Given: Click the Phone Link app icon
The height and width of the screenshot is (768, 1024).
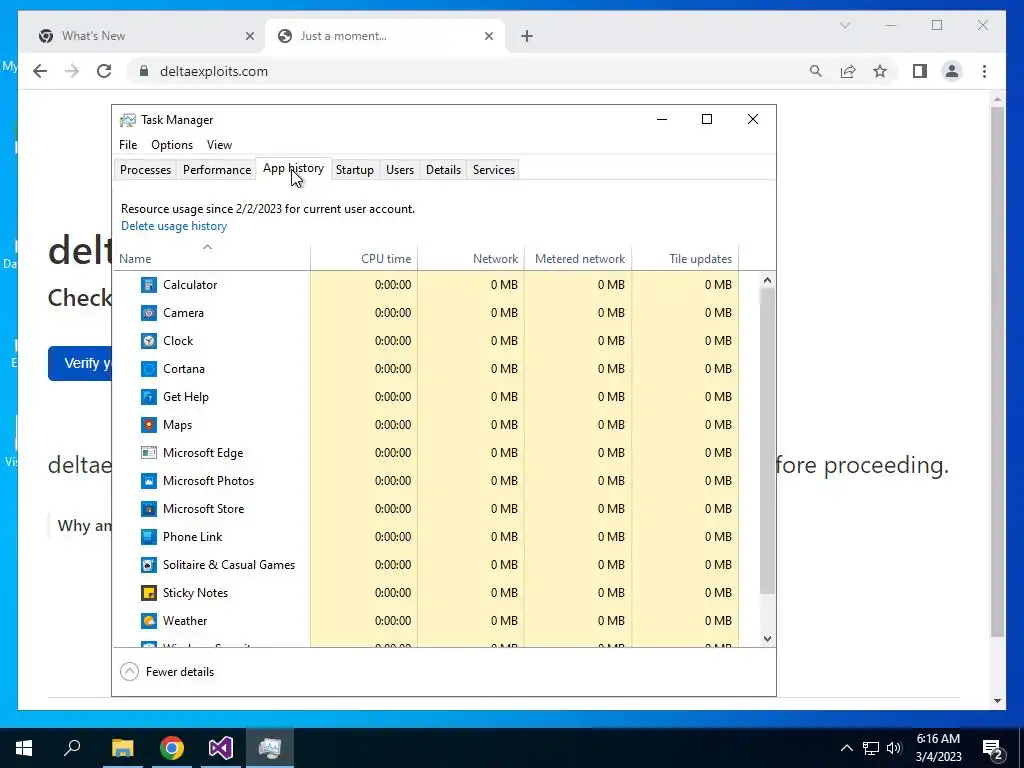Looking at the screenshot, I should (149, 537).
